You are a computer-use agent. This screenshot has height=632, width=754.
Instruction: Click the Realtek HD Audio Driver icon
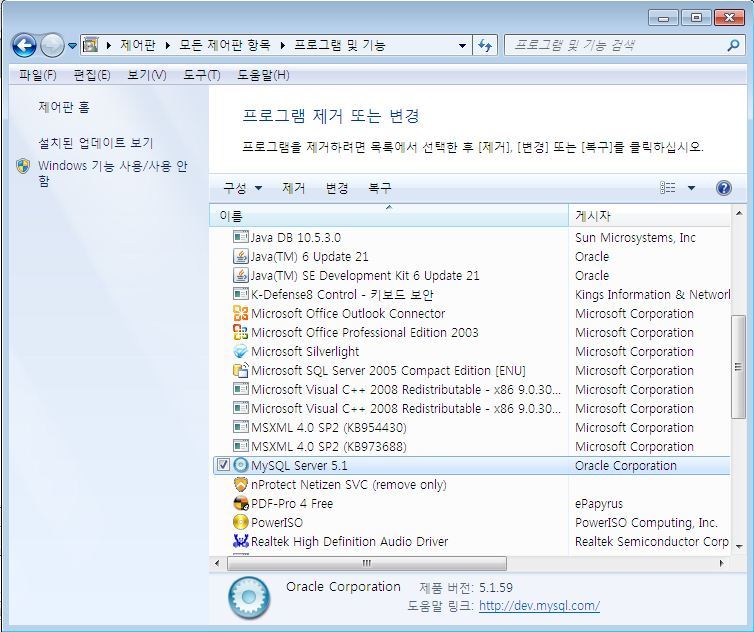click(240, 541)
